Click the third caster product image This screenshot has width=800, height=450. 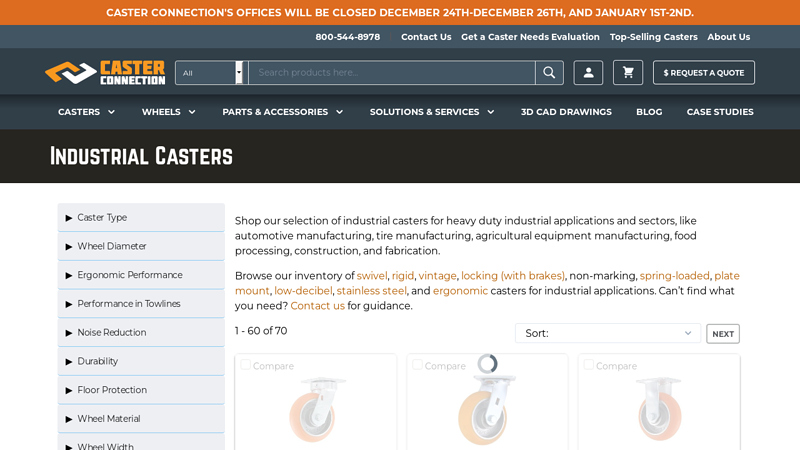[659, 410]
